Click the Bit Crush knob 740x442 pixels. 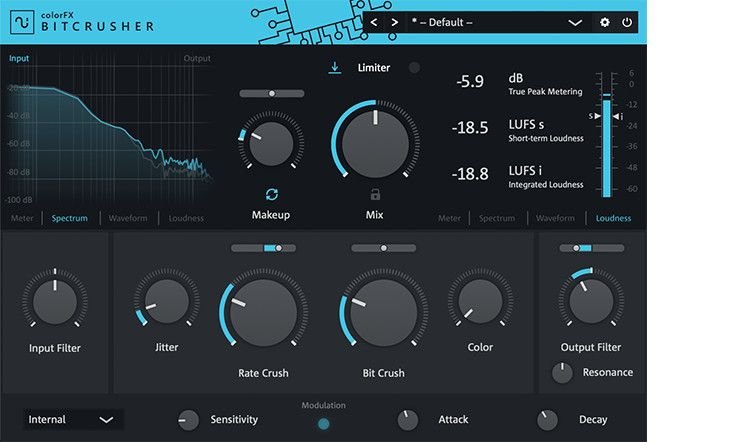384,313
